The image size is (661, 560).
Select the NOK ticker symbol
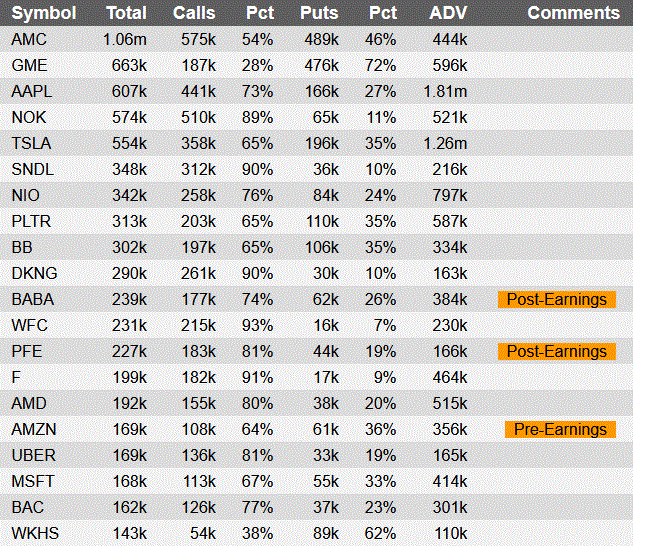point(29,117)
